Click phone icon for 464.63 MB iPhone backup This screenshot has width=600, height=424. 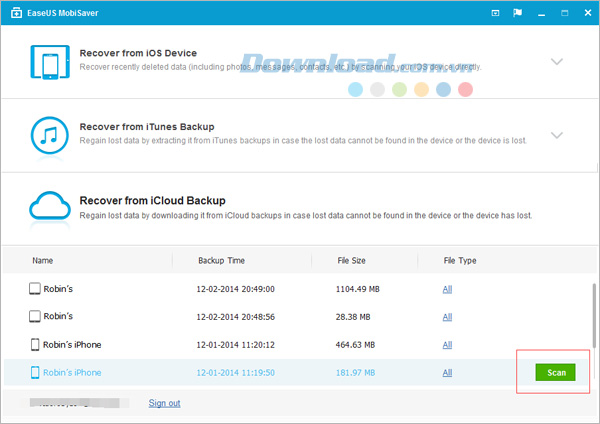coord(35,344)
